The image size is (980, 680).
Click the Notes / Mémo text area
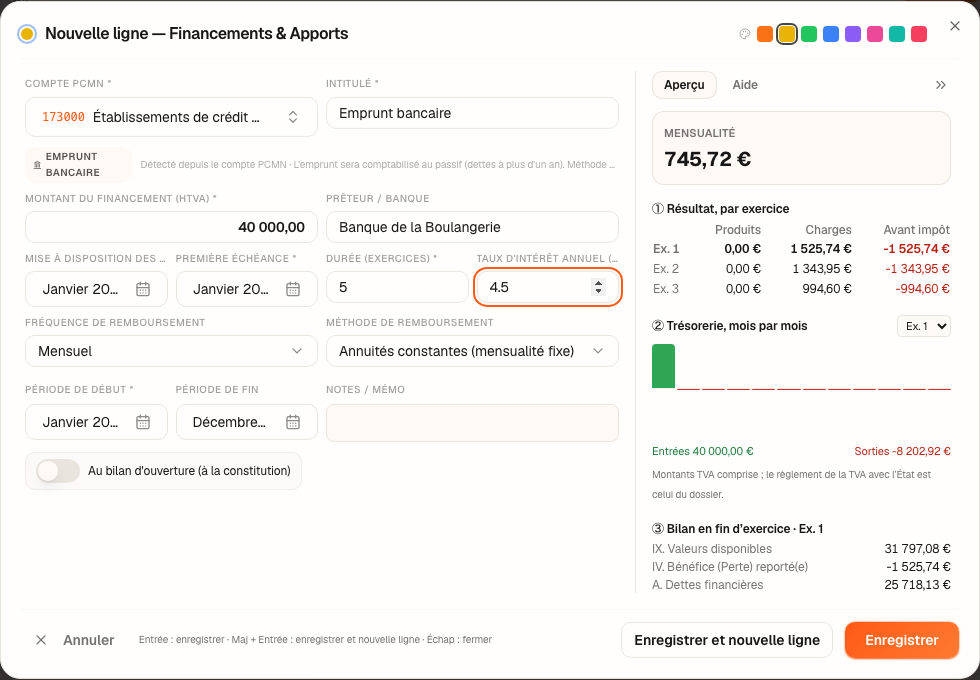point(472,423)
